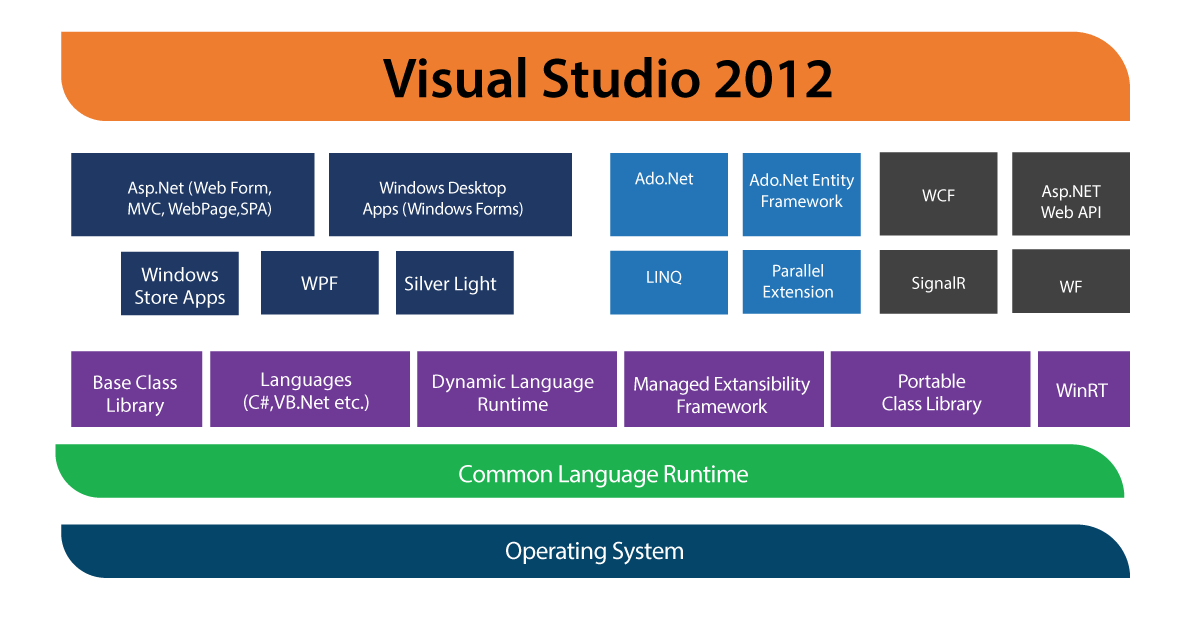Click the WPF box
Image resolution: width=1200 pixels, height=628 pixels.
click(320, 283)
